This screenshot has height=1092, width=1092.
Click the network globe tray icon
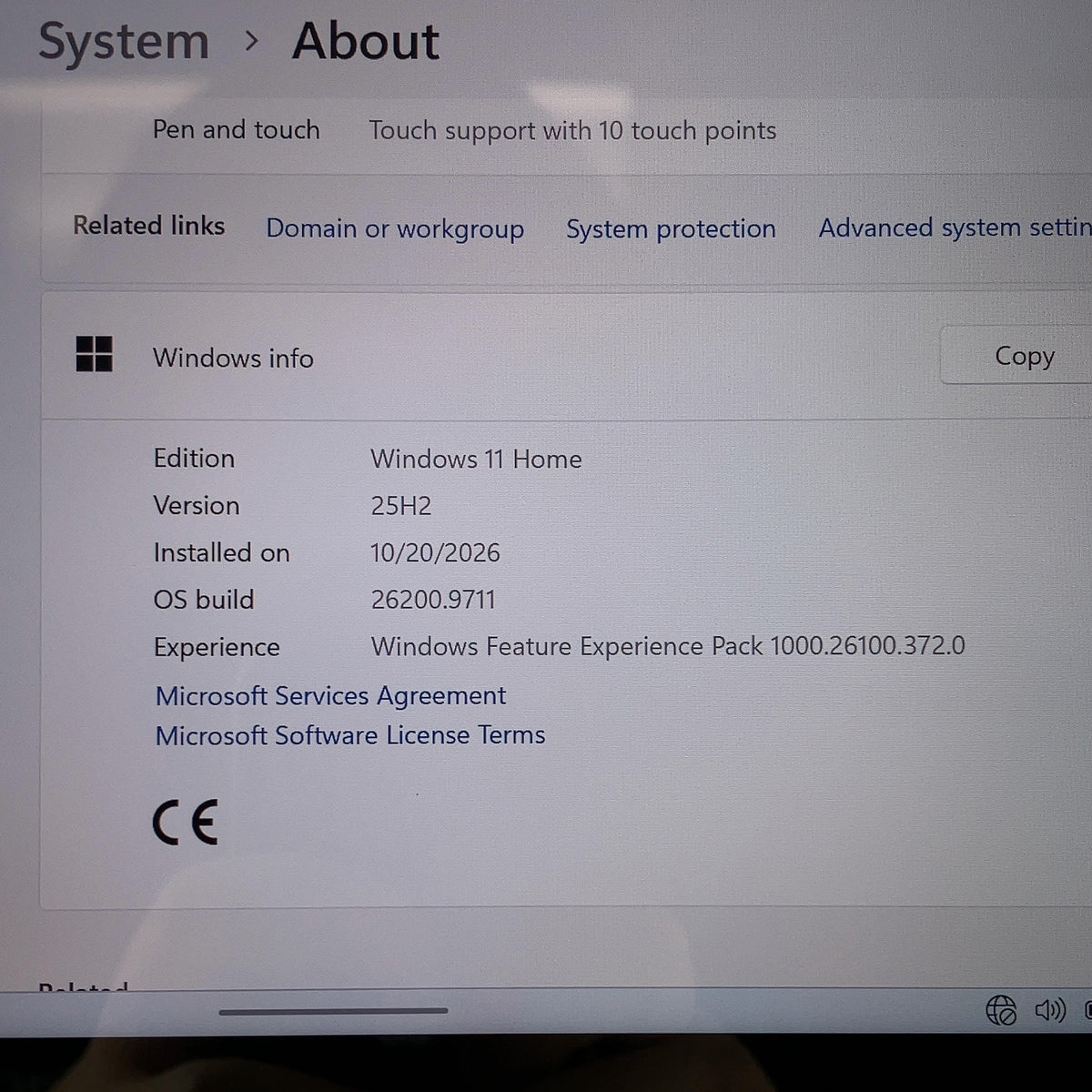coord(1001,1010)
